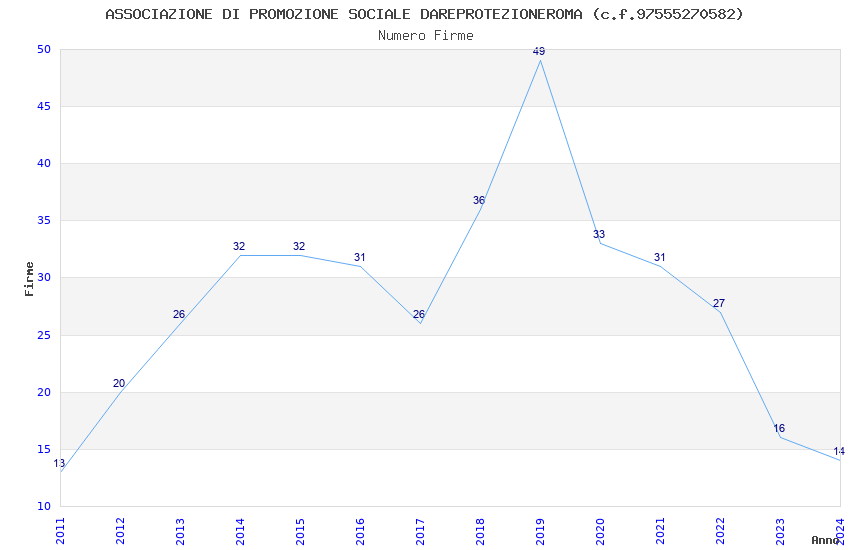The width and height of the screenshot is (850, 550).
Task: Click the y-axis tick value 50
Action: 44,49
